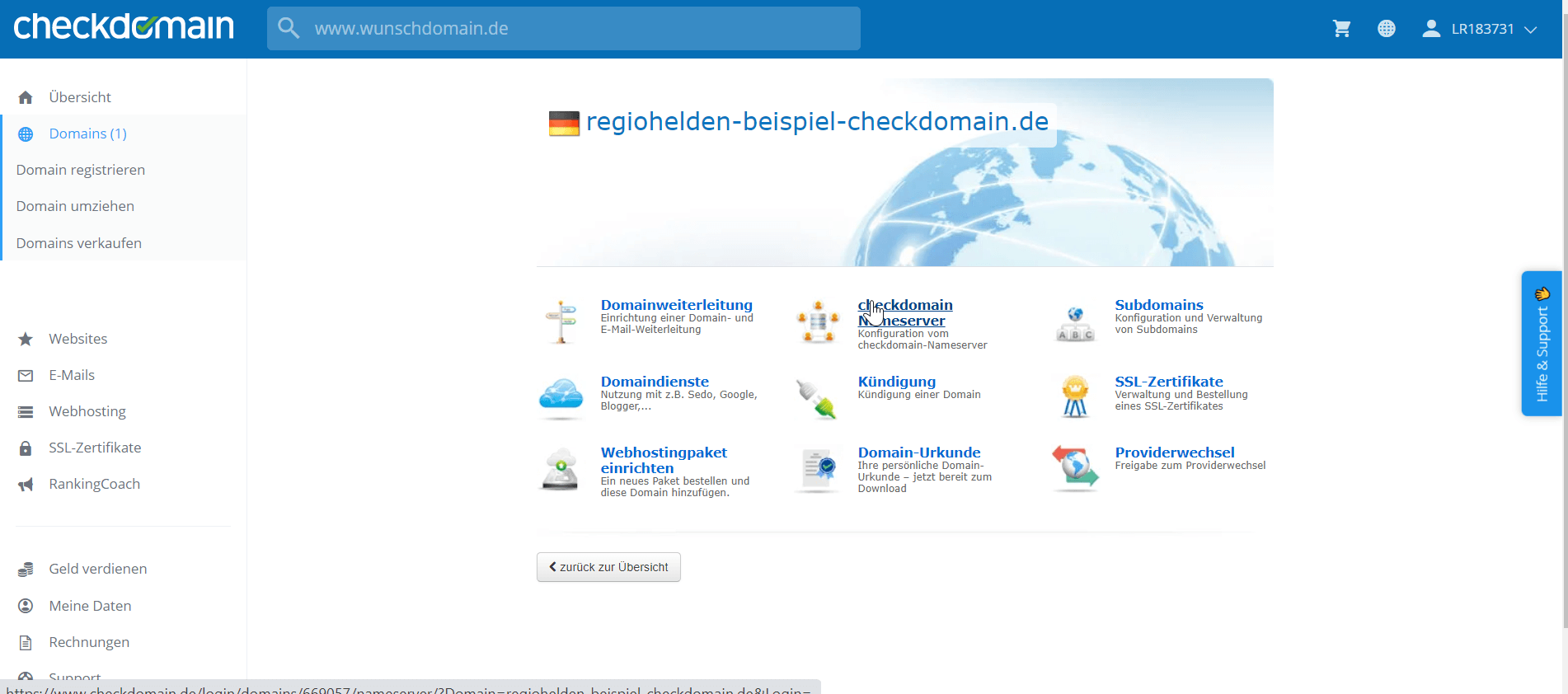Open the SSL-Zertifikate heading link
Screen dimensions: 1568x694
(x=1169, y=382)
